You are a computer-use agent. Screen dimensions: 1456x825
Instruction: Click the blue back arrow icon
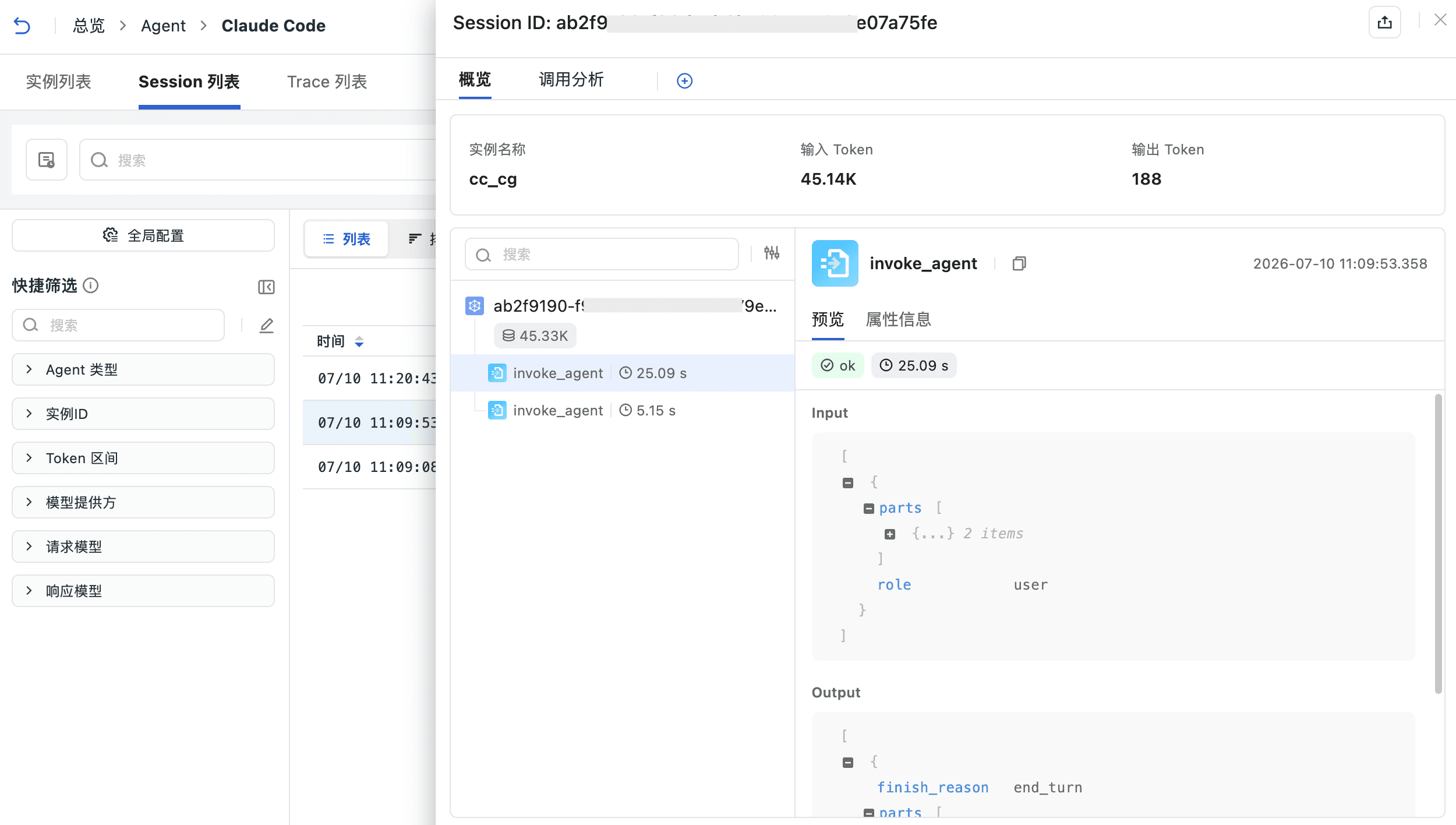tap(22, 26)
